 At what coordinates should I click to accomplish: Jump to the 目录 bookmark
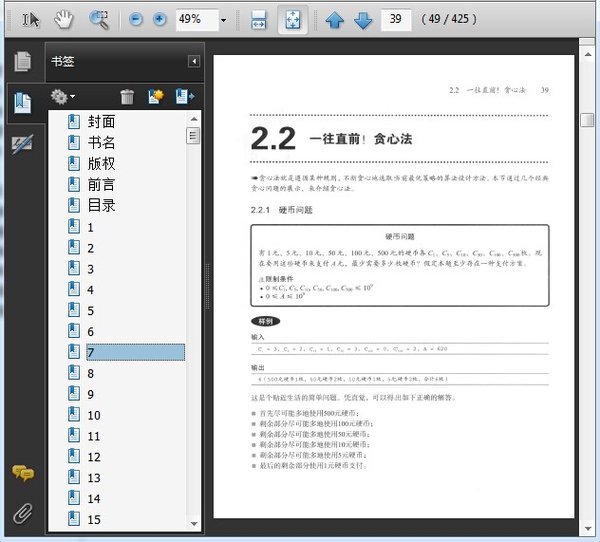101,205
